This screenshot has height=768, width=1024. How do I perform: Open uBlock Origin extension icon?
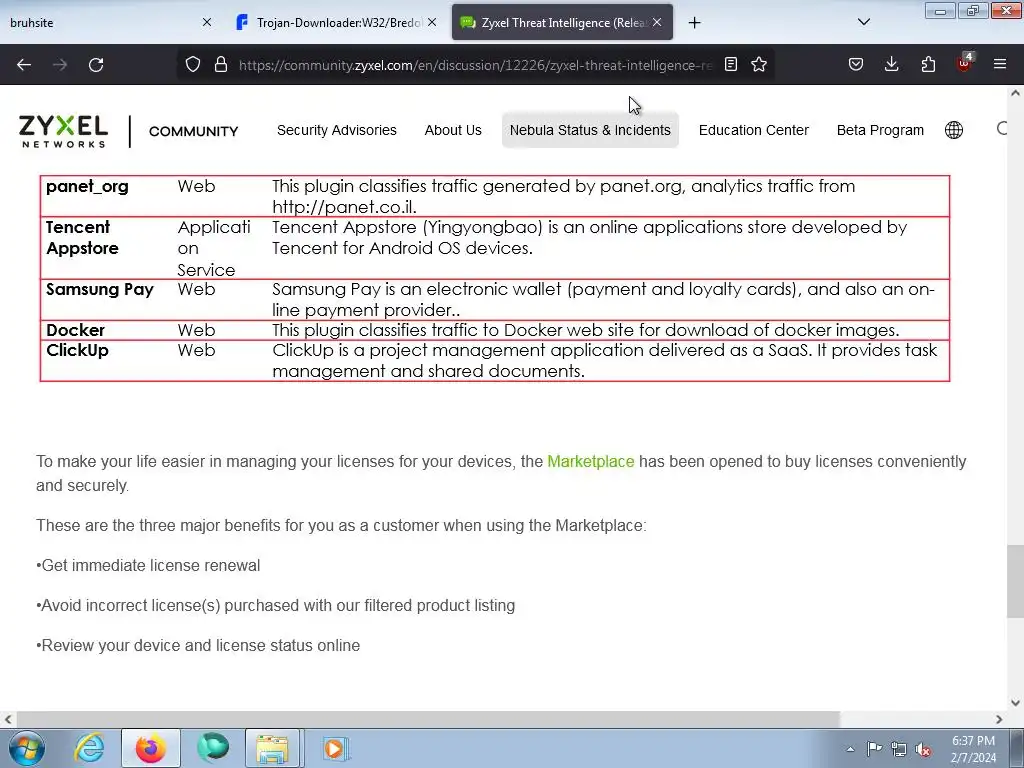tap(965, 63)
